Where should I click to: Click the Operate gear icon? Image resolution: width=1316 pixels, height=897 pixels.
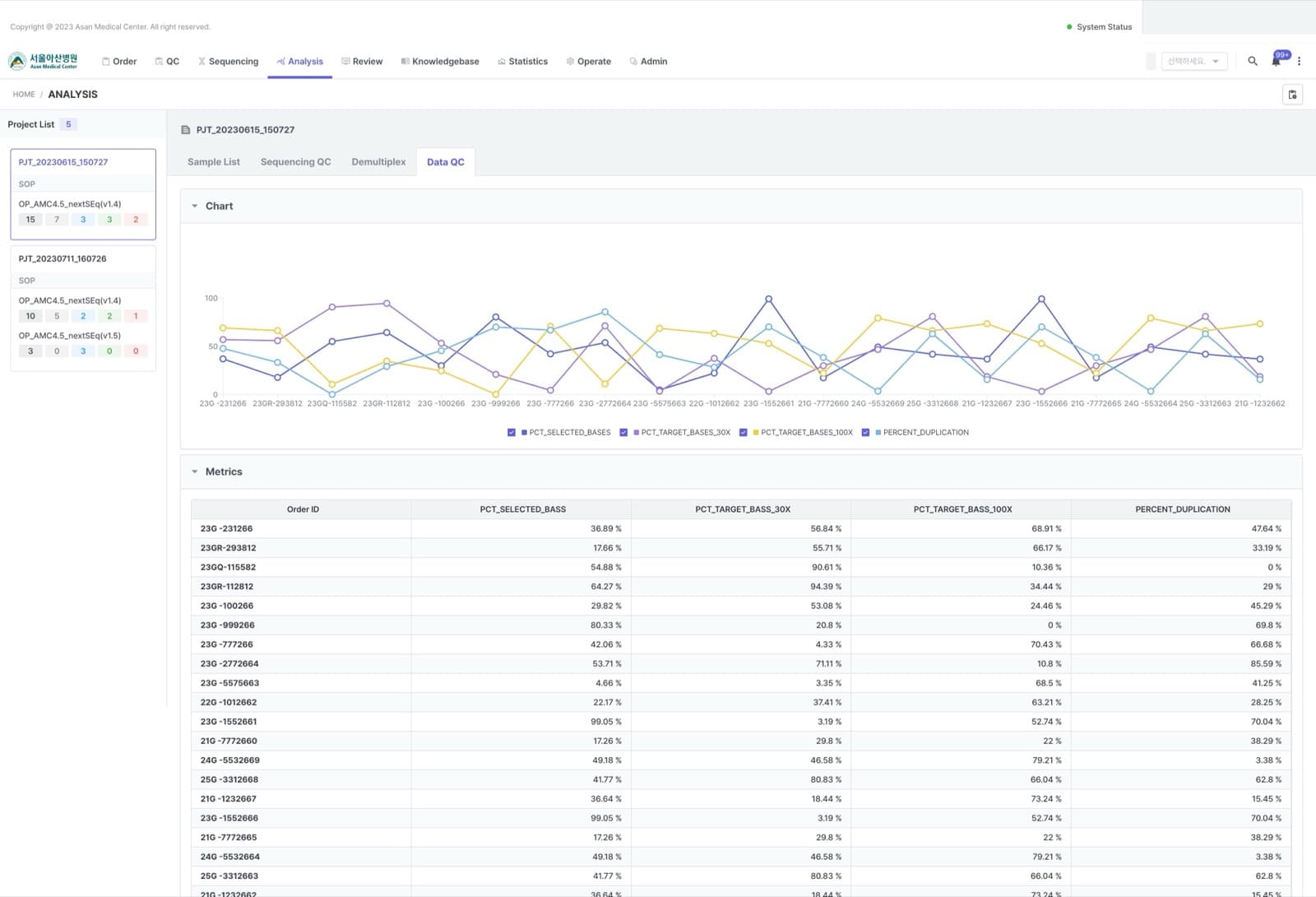coord(570,61)
